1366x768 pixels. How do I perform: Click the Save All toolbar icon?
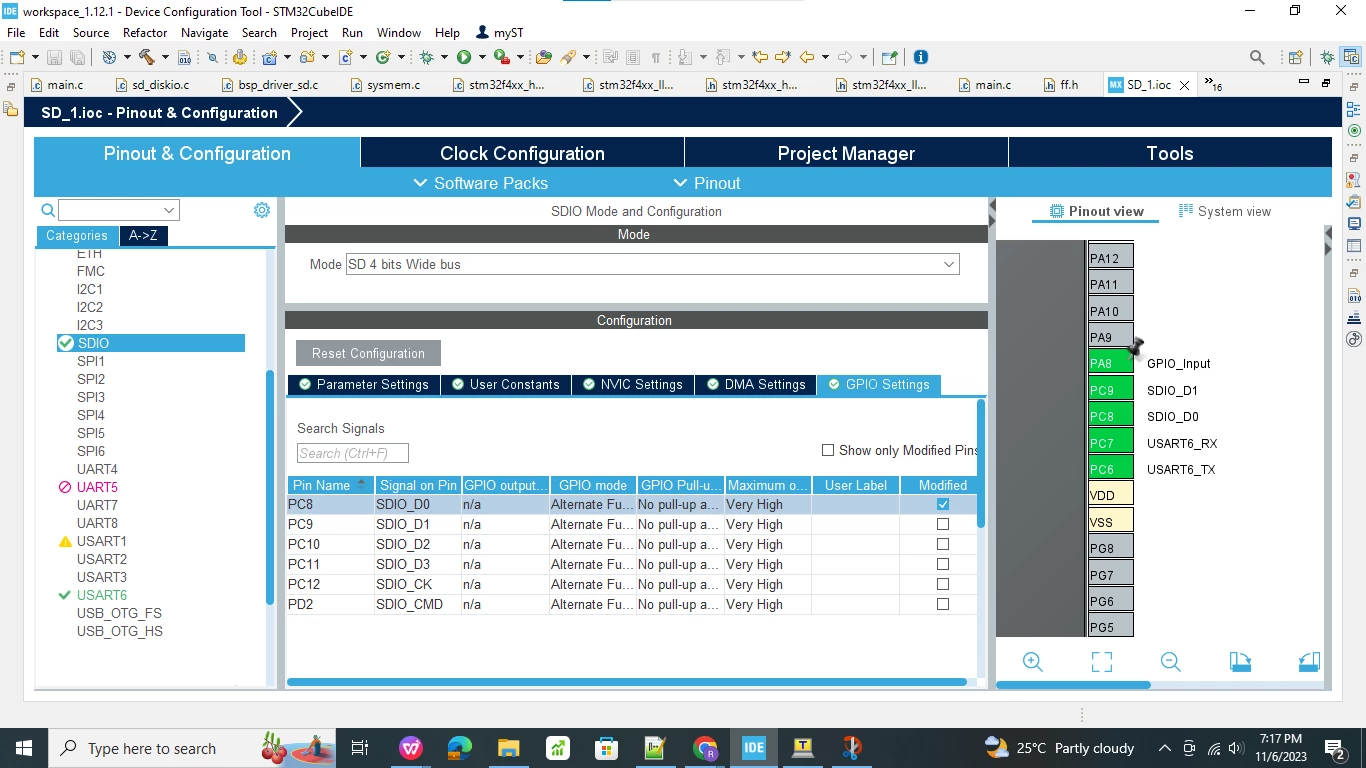tap(77, 57)
